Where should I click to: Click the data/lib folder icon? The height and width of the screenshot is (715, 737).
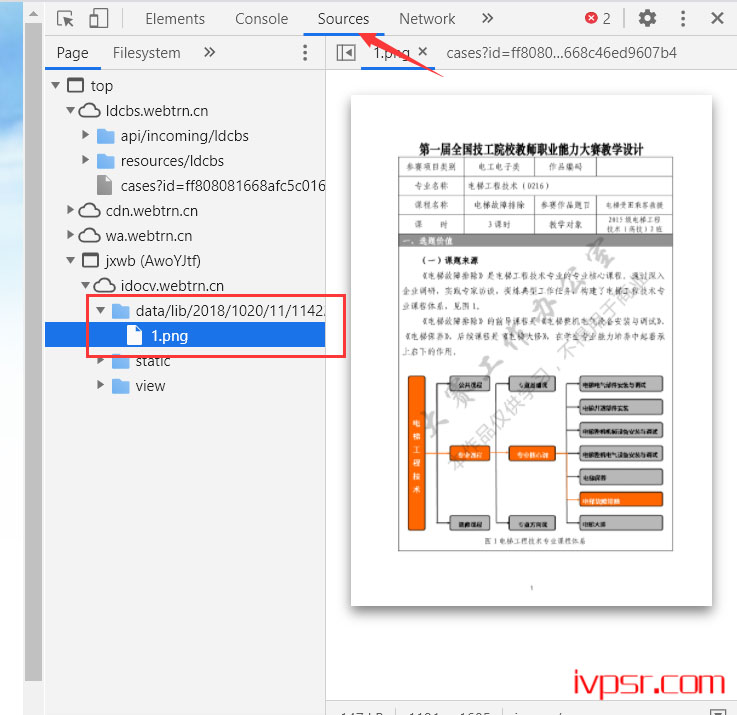[121, 311]
